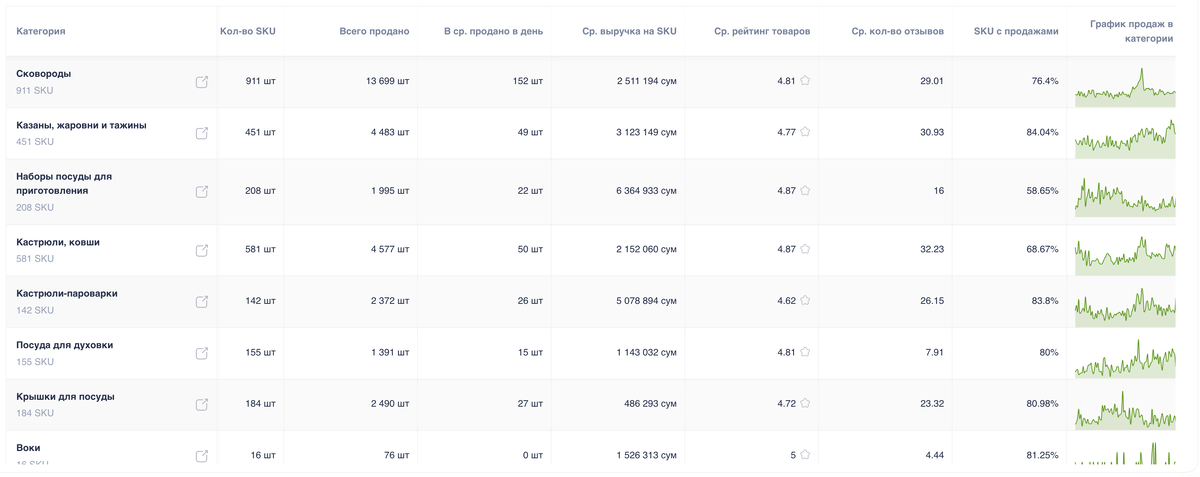The image size is (1200, 477).
Task: Open Кастрюли, ковши in new window icon
Action: [x=202, y=250]
